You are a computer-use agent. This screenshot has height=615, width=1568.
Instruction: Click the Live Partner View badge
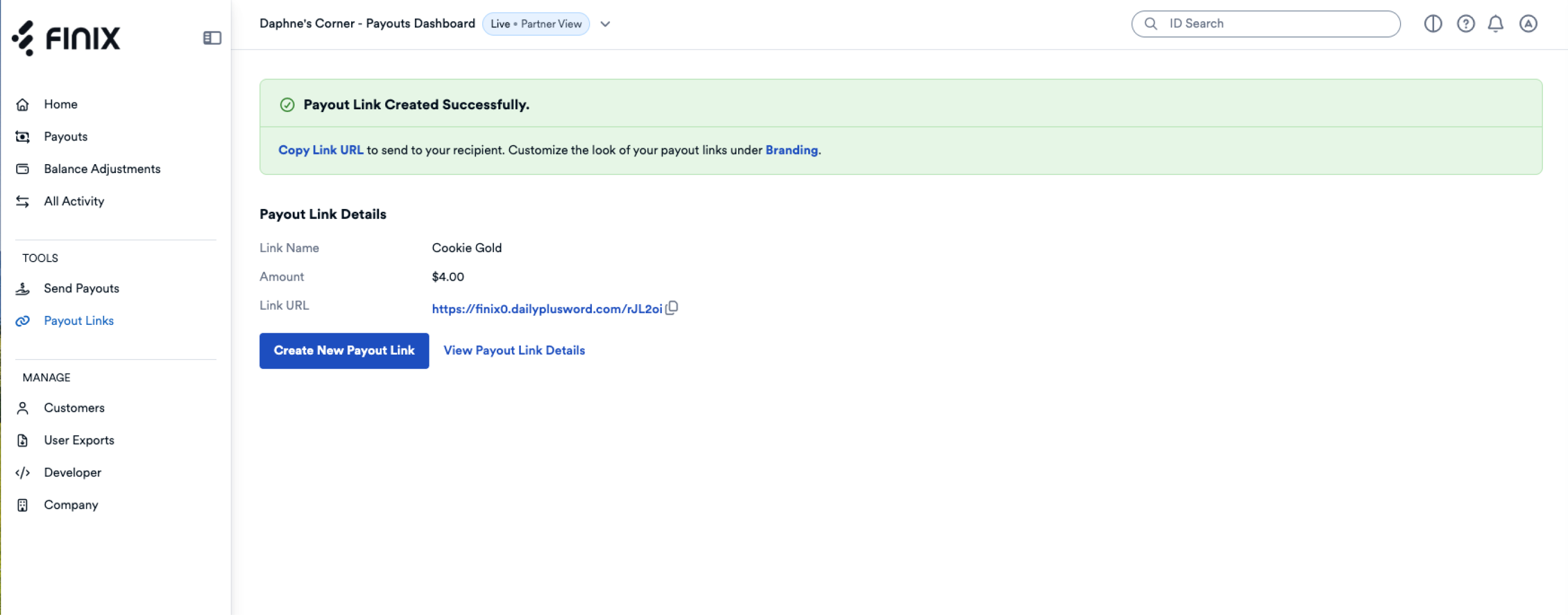pos(536,24)
